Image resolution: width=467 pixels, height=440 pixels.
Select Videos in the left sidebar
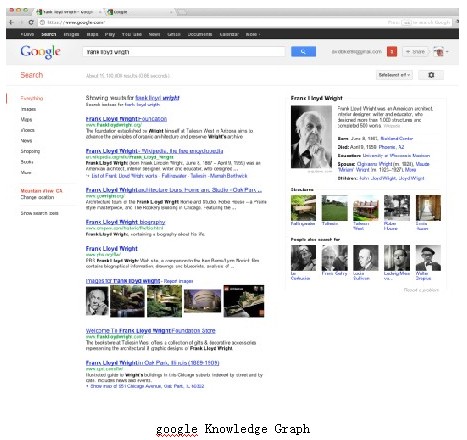[28, 130]
